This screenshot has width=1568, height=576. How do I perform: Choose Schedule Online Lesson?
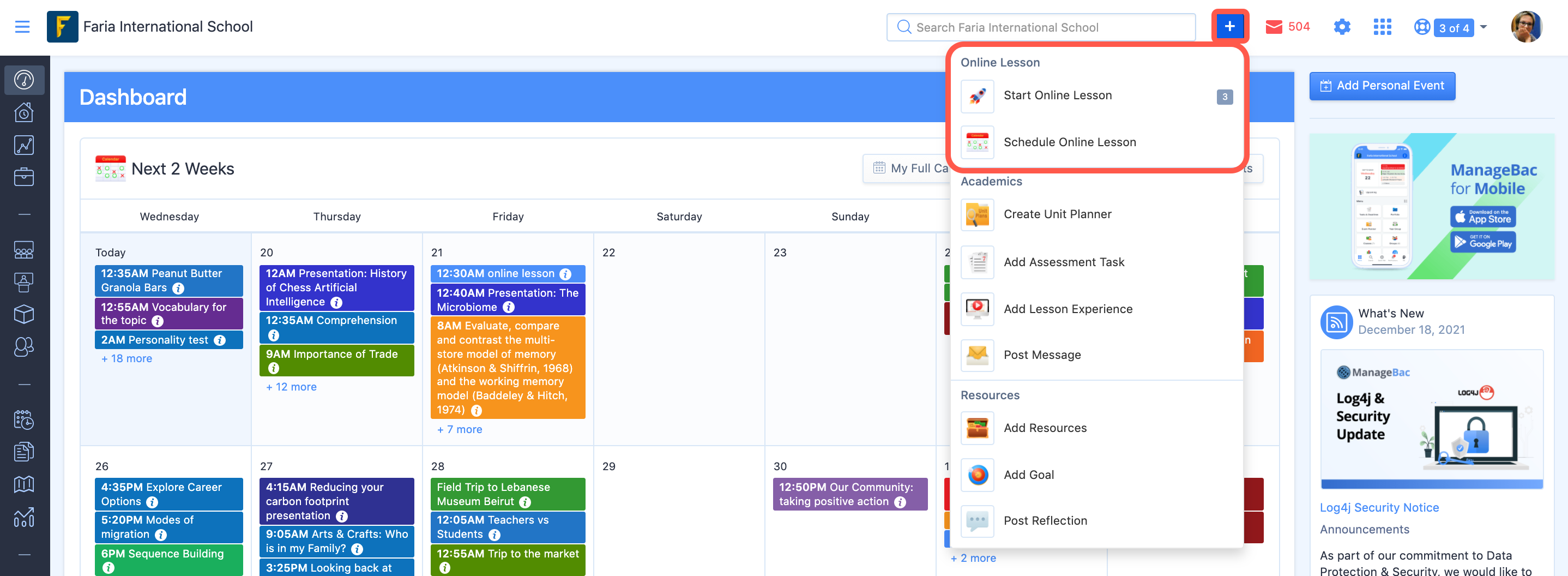click(x=1096, y=142)
